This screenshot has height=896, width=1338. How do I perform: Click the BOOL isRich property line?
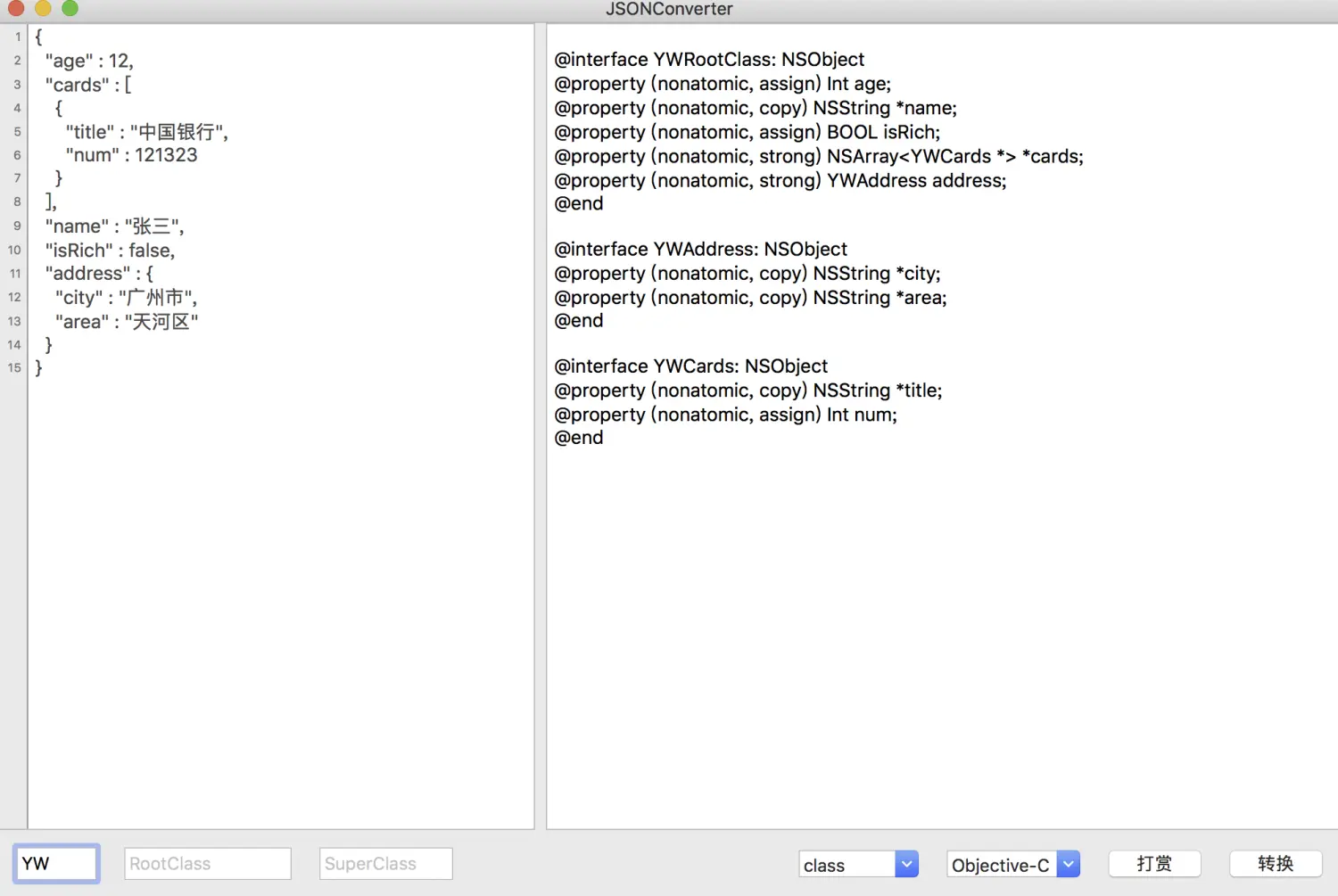[747, 132]
